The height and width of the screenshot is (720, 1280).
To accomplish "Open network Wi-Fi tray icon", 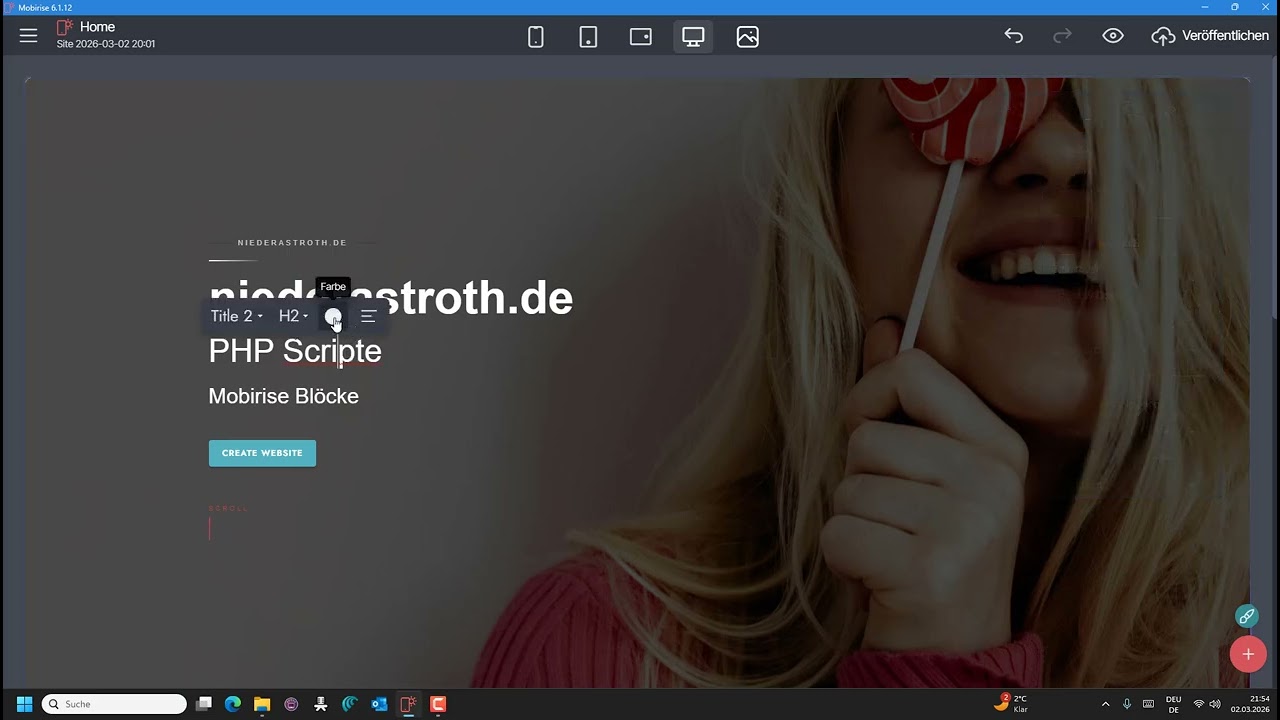I will click(x=1199, y=704).
